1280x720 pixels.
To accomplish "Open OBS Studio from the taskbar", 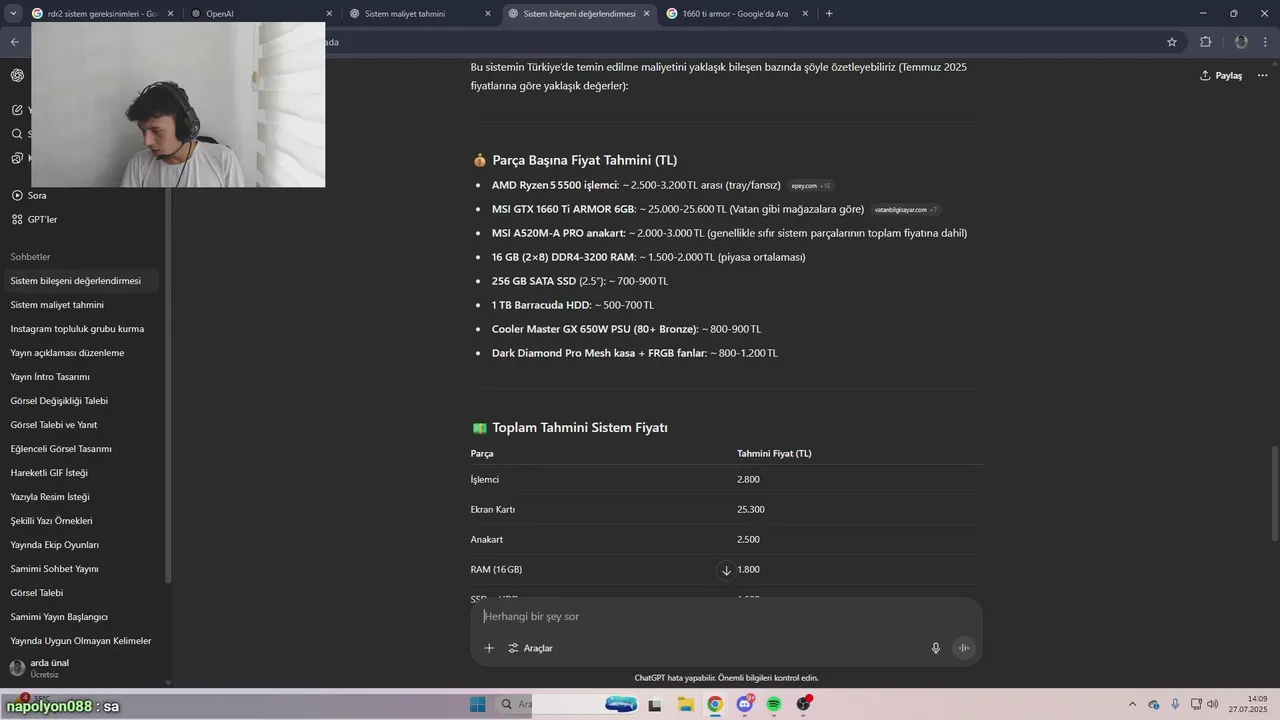I will point(804,705).
